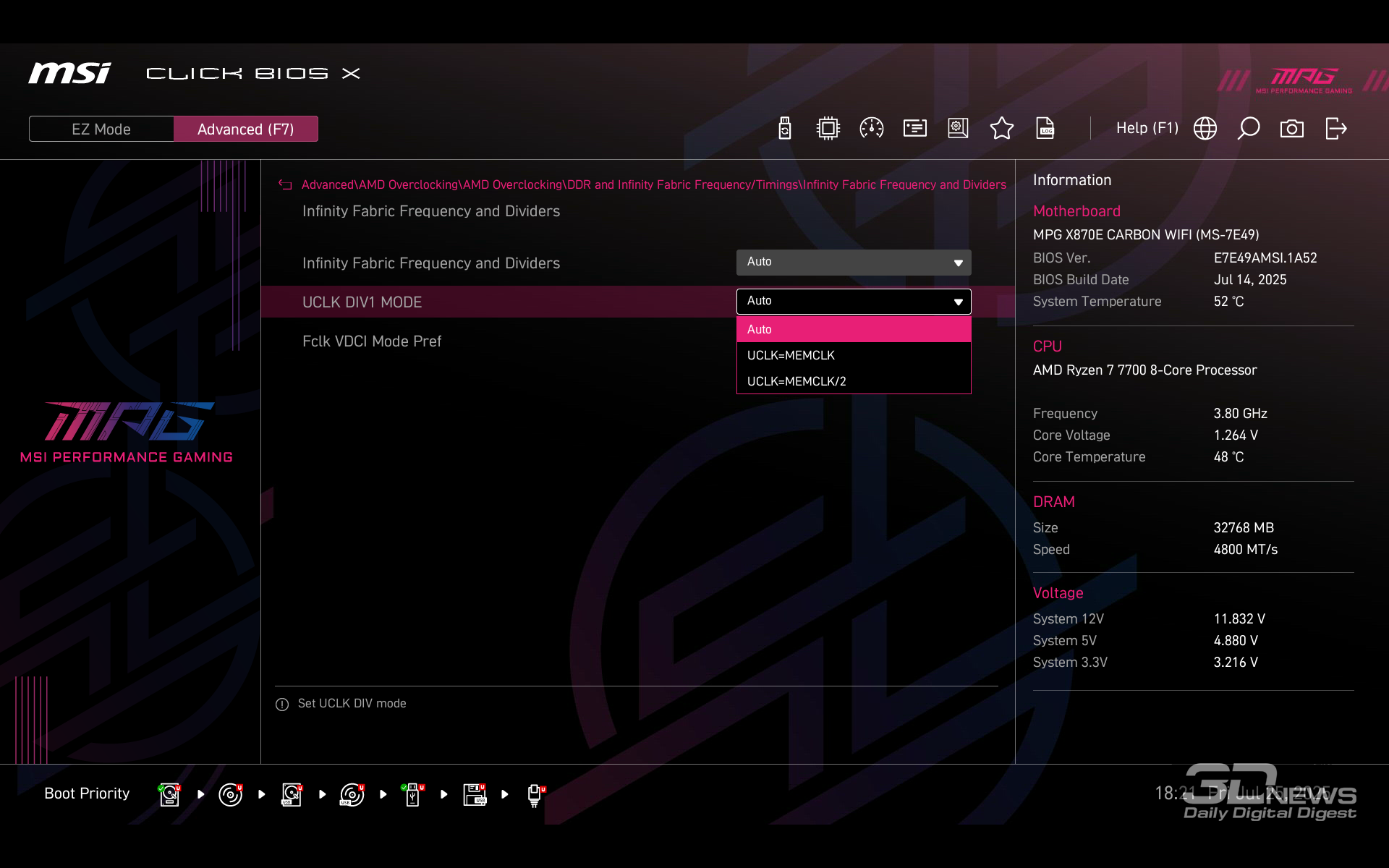Click the Motherboard heading in Information
This screenshot has height=868, width=1389.
[1076, 211]
